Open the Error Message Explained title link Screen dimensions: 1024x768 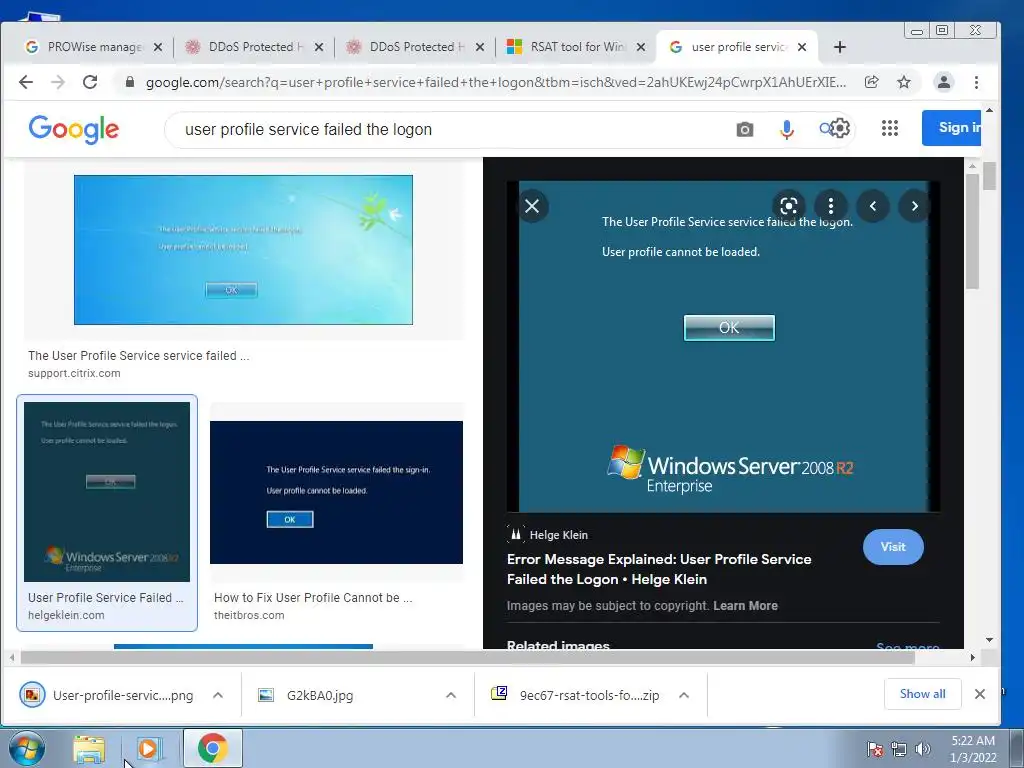click(x=659, y=569)
